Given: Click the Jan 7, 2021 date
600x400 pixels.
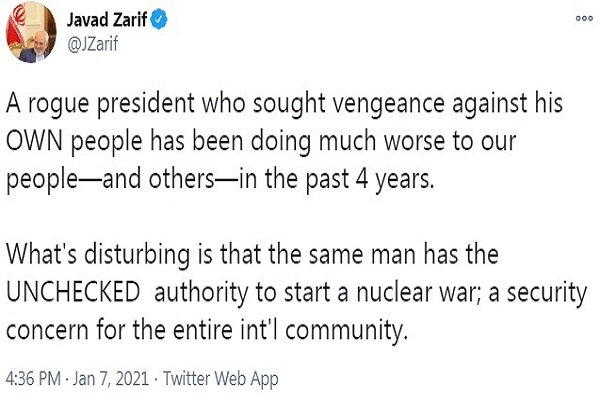Looking at the screenshot, I should pyautogui.click(x=110, y=379).
